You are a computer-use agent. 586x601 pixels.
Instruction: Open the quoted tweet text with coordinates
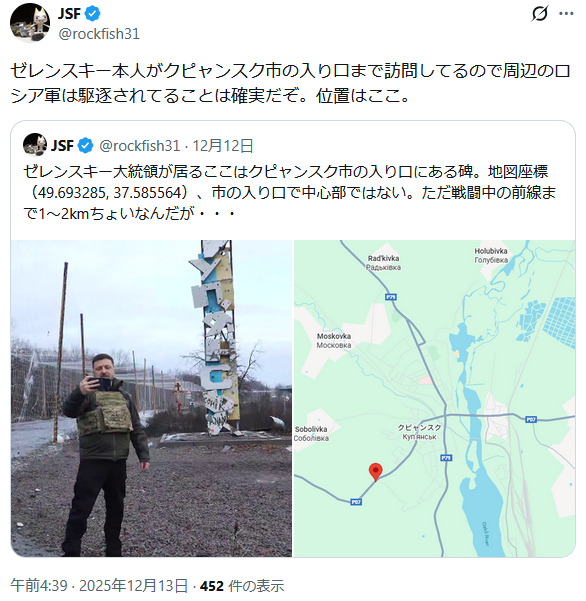(x=290, y=192)
